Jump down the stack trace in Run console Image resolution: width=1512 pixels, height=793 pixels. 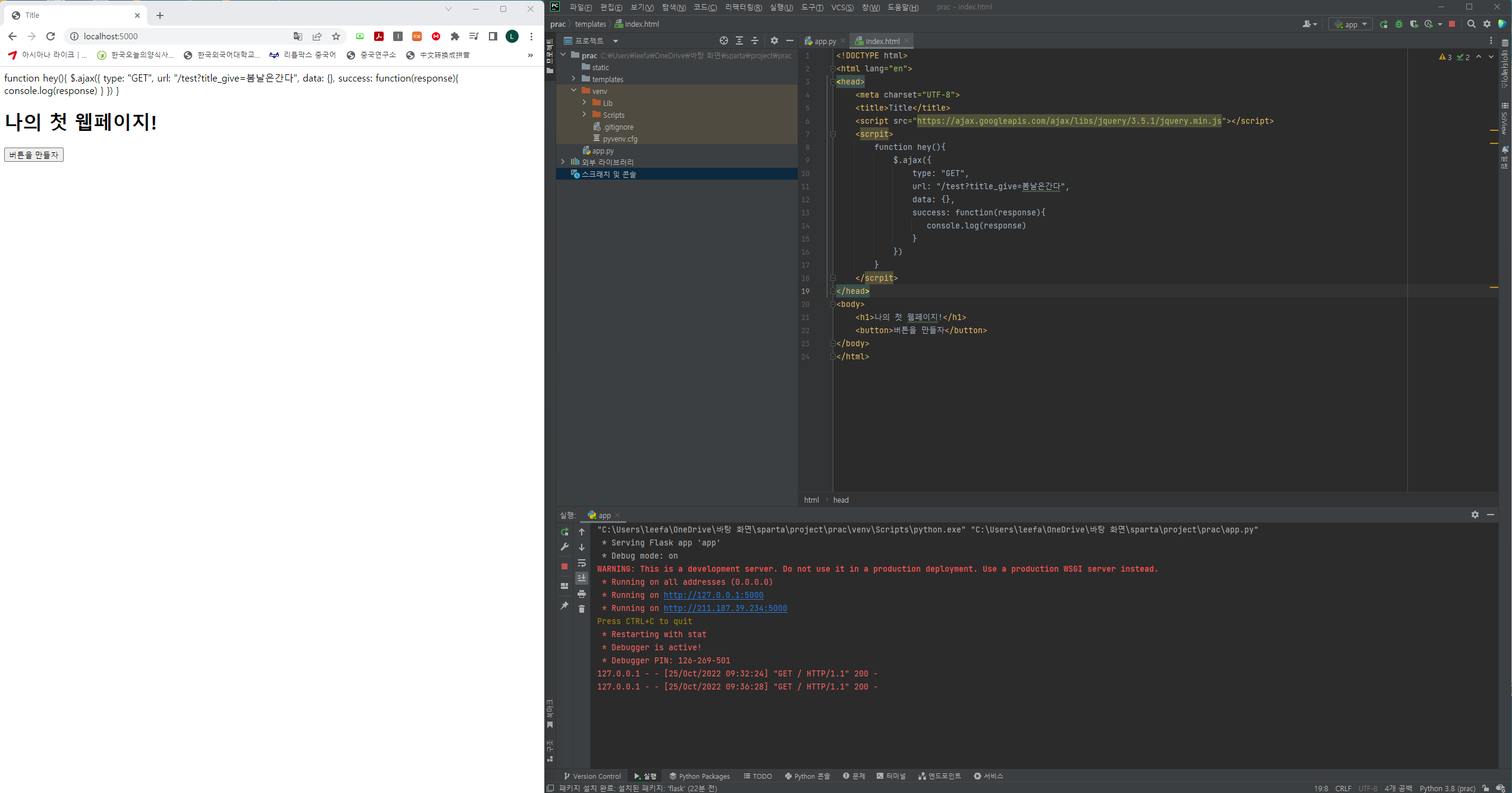pos(582,547)
